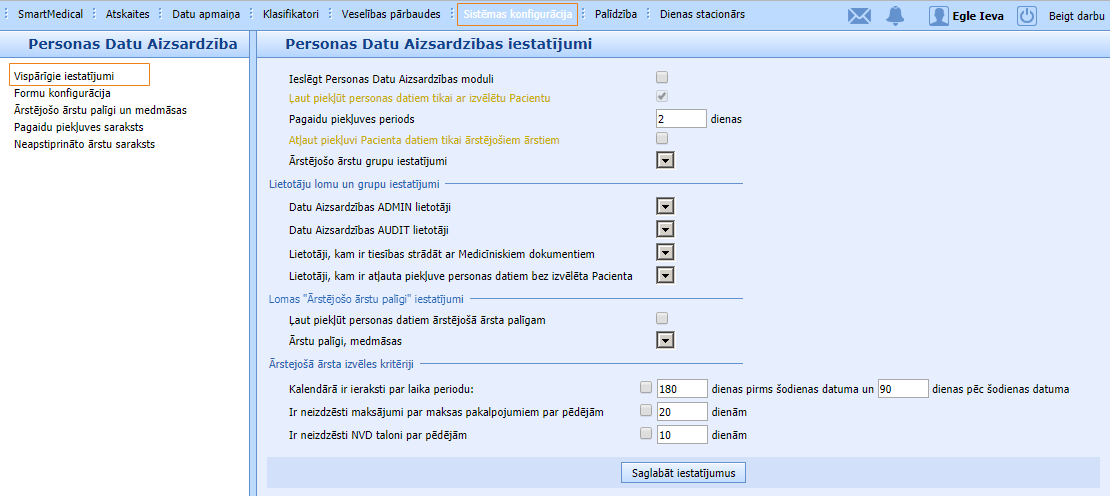The width and height of the screenshot is (1110, 496).
Task: Open Neapstiprināto ārstu saraksts in sidebar
Action: [85, 144]
